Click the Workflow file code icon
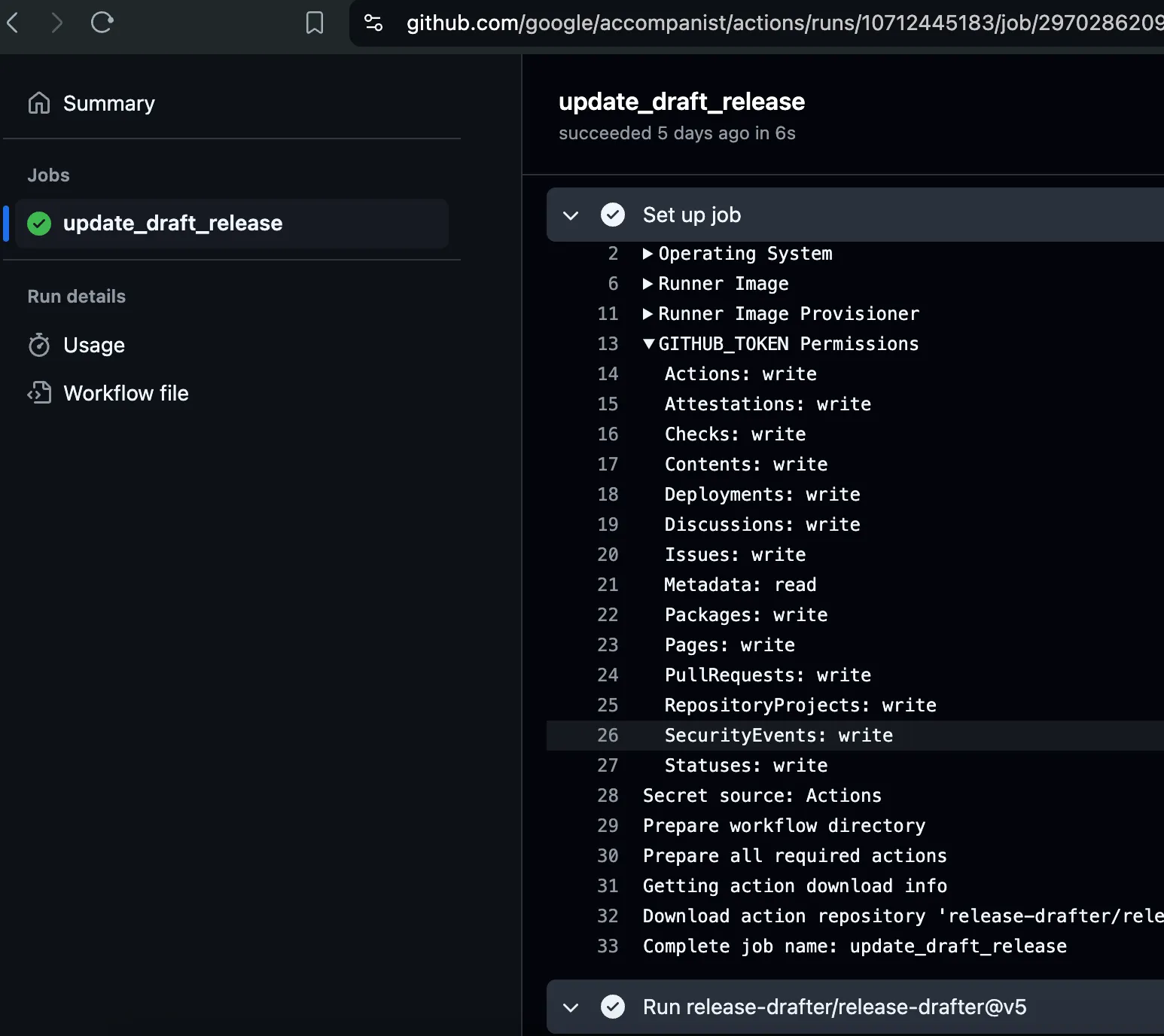 pyautogui.click(x=39, y=393)
